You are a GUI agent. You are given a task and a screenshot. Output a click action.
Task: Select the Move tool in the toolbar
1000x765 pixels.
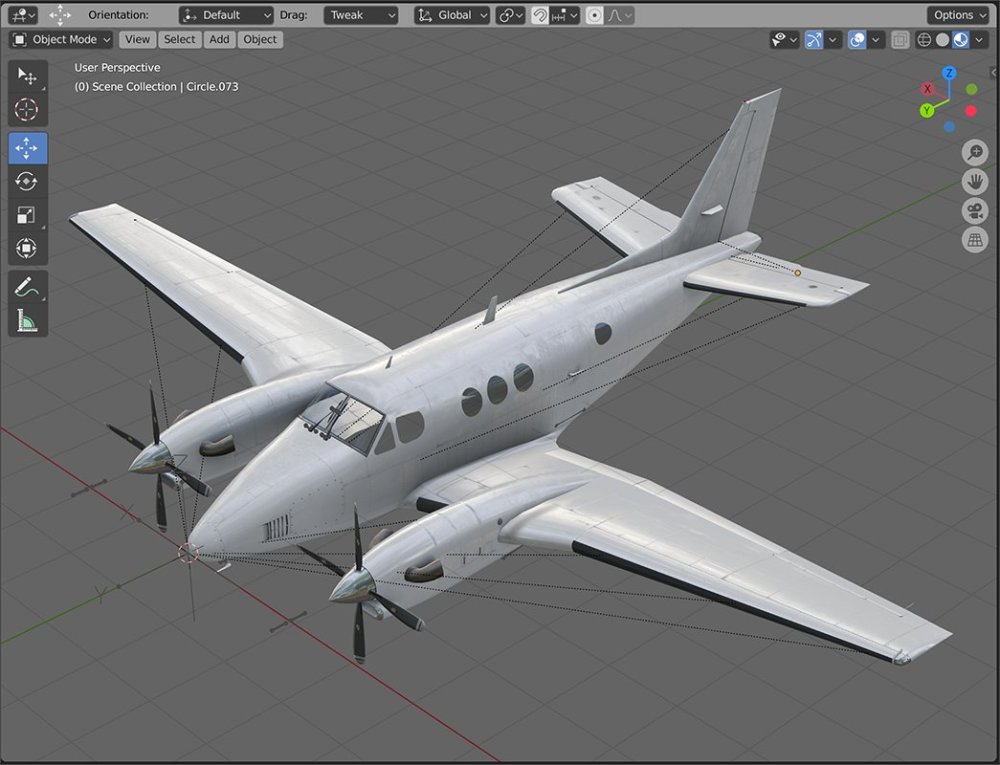pos(28,148)
